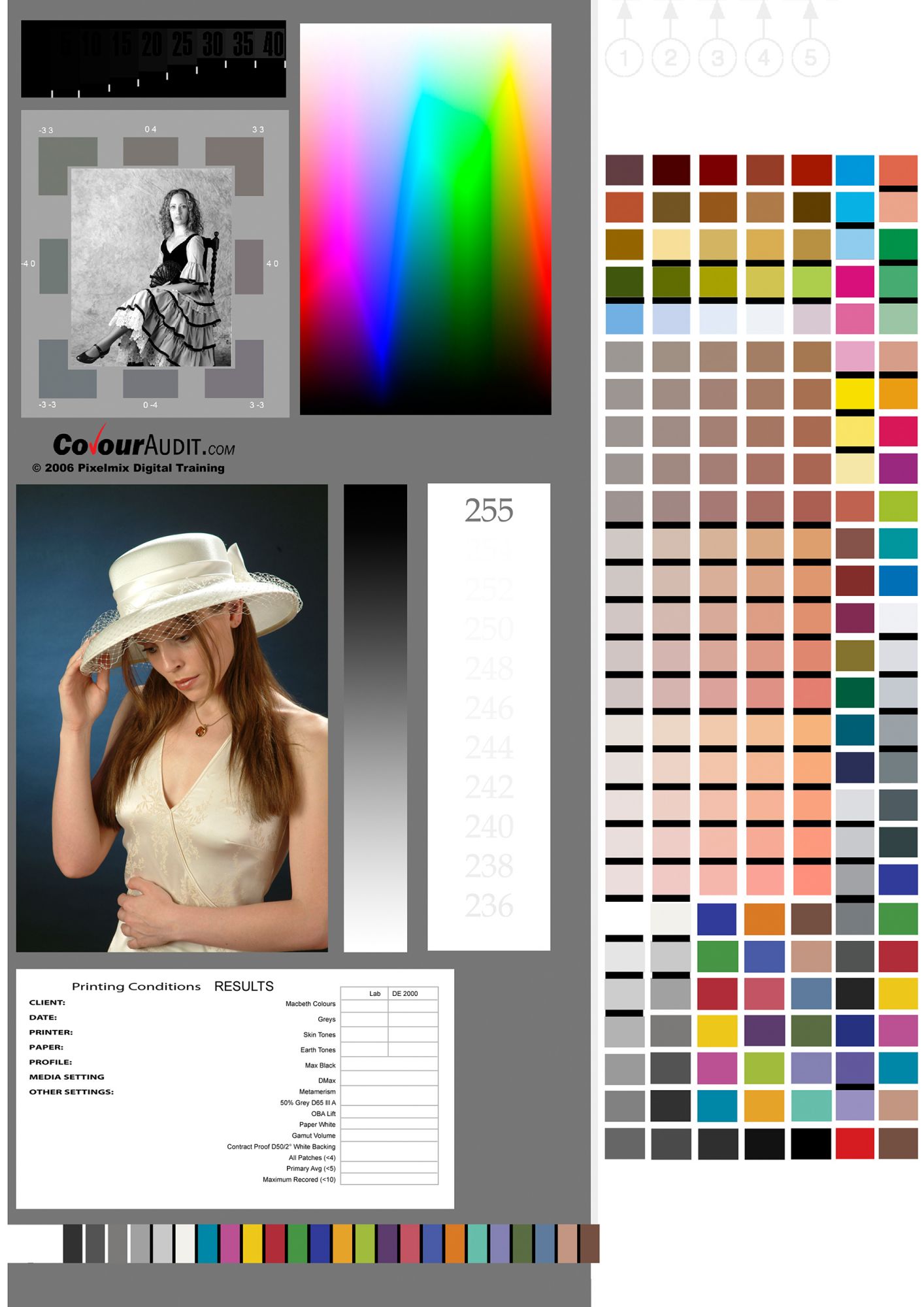Screen dimensions: 924x1307
Task: Click the Gamut Volume result field
Action: click(389, 1135)
